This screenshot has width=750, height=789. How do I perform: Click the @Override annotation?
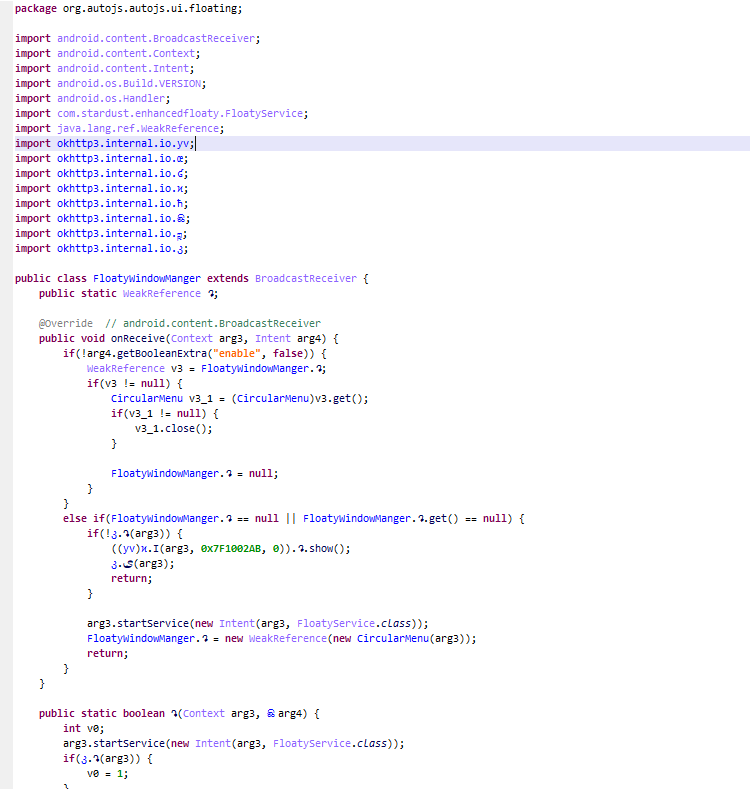(66, 323)
